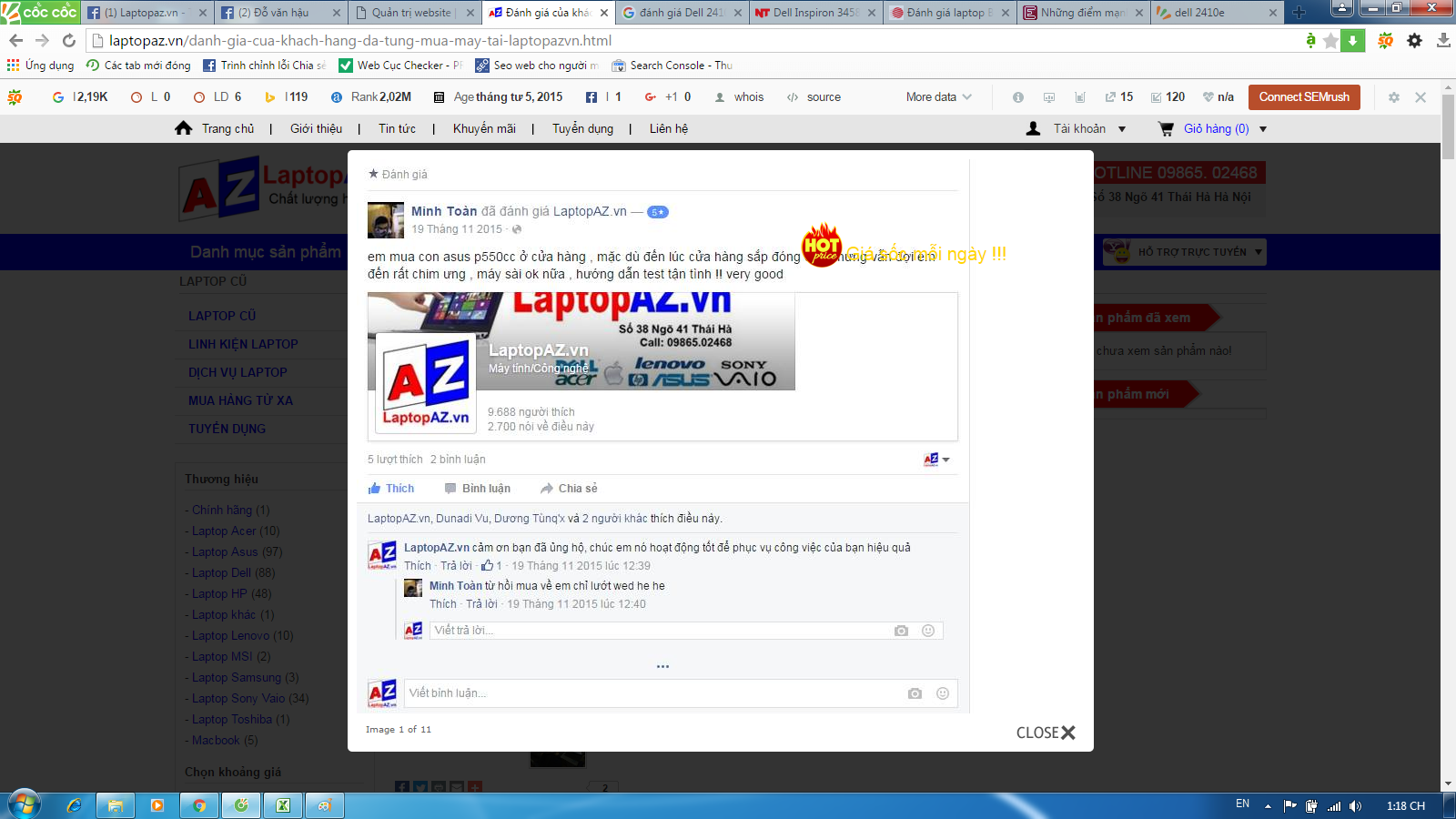This screenshot has height=819, width=1456.
Task: Expand Giỏ hàng cart dropdown arrow
Action: [x=1263, y=129]
